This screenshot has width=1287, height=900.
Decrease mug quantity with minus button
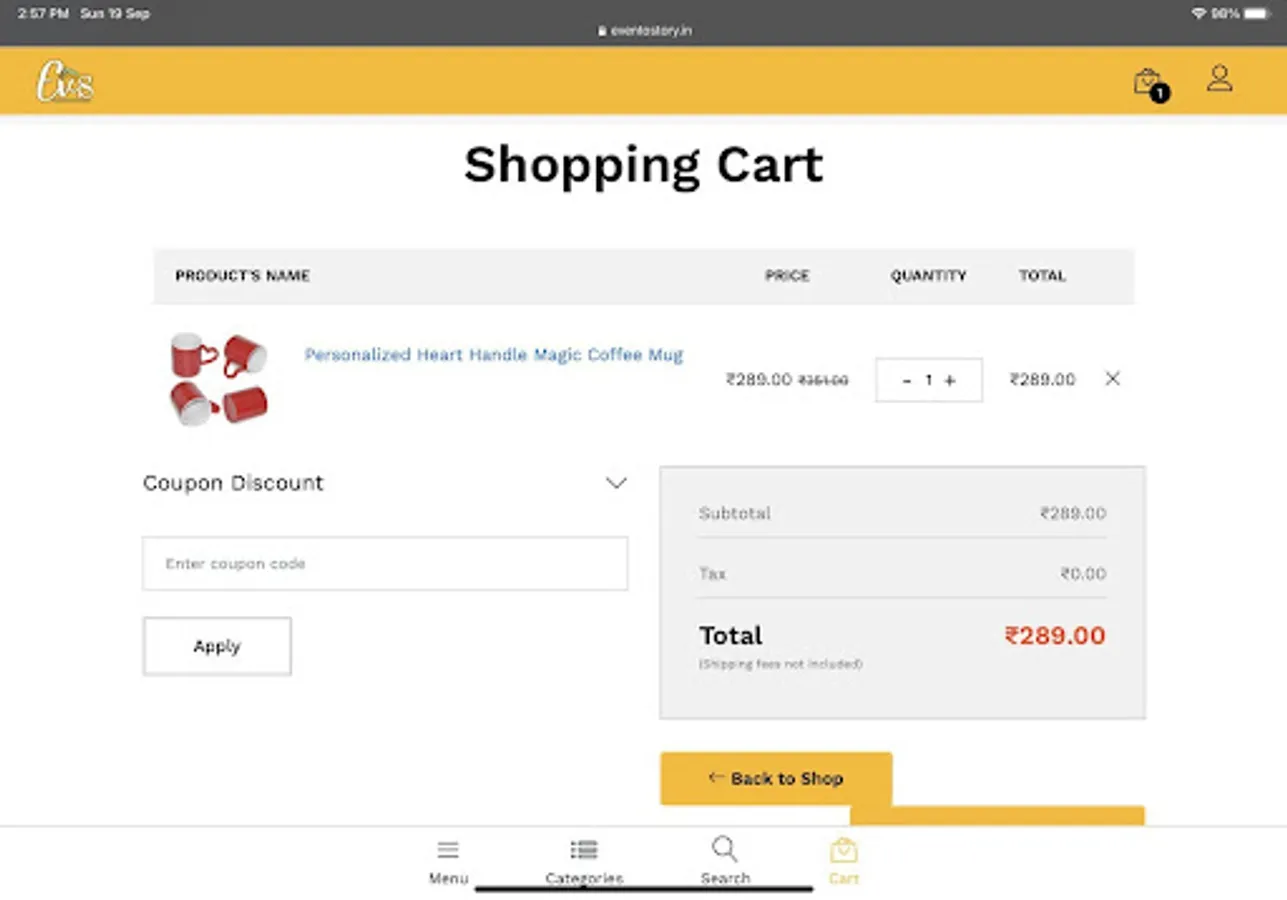(x=906, y=380)
